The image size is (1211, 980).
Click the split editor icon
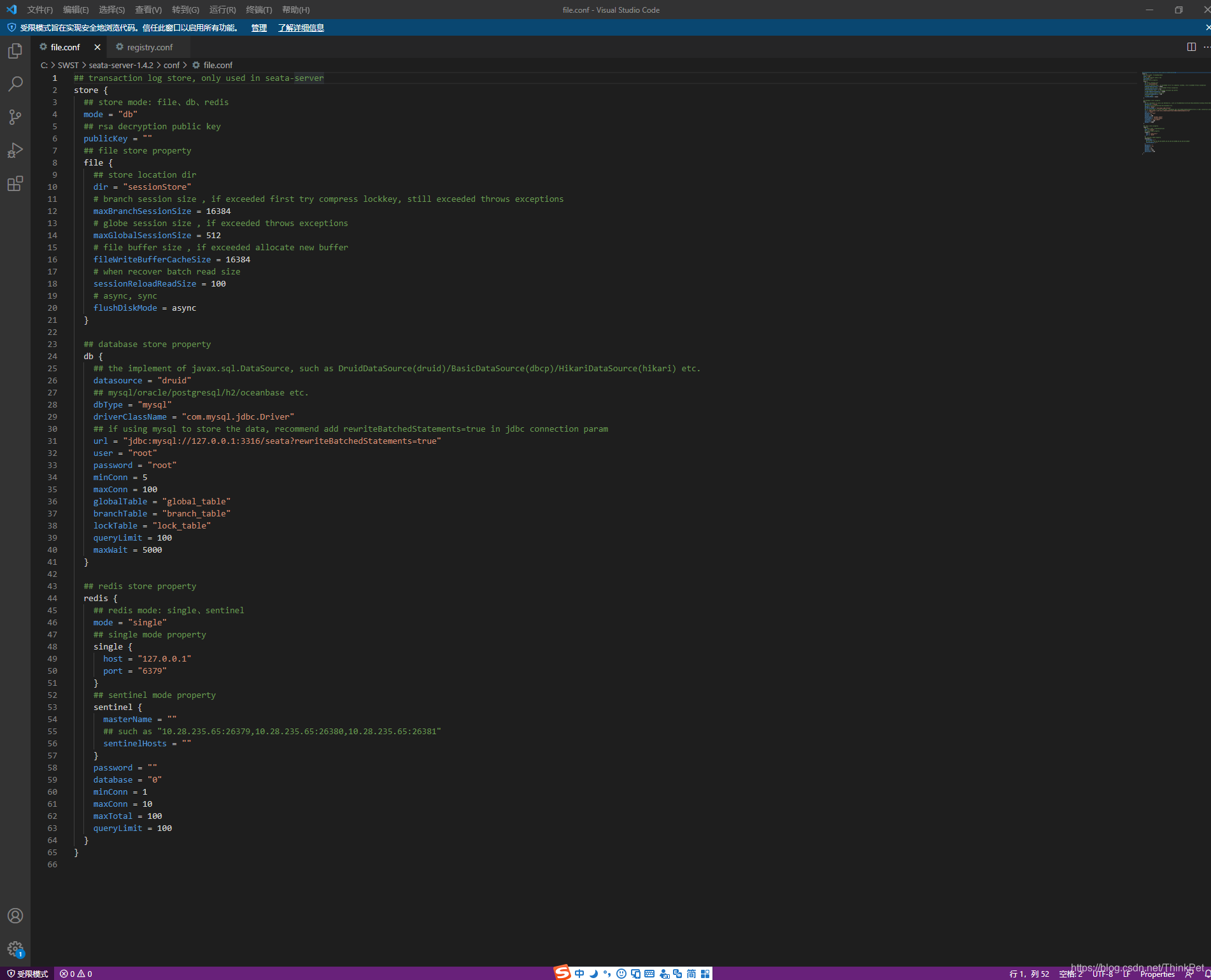point(1191,47)
